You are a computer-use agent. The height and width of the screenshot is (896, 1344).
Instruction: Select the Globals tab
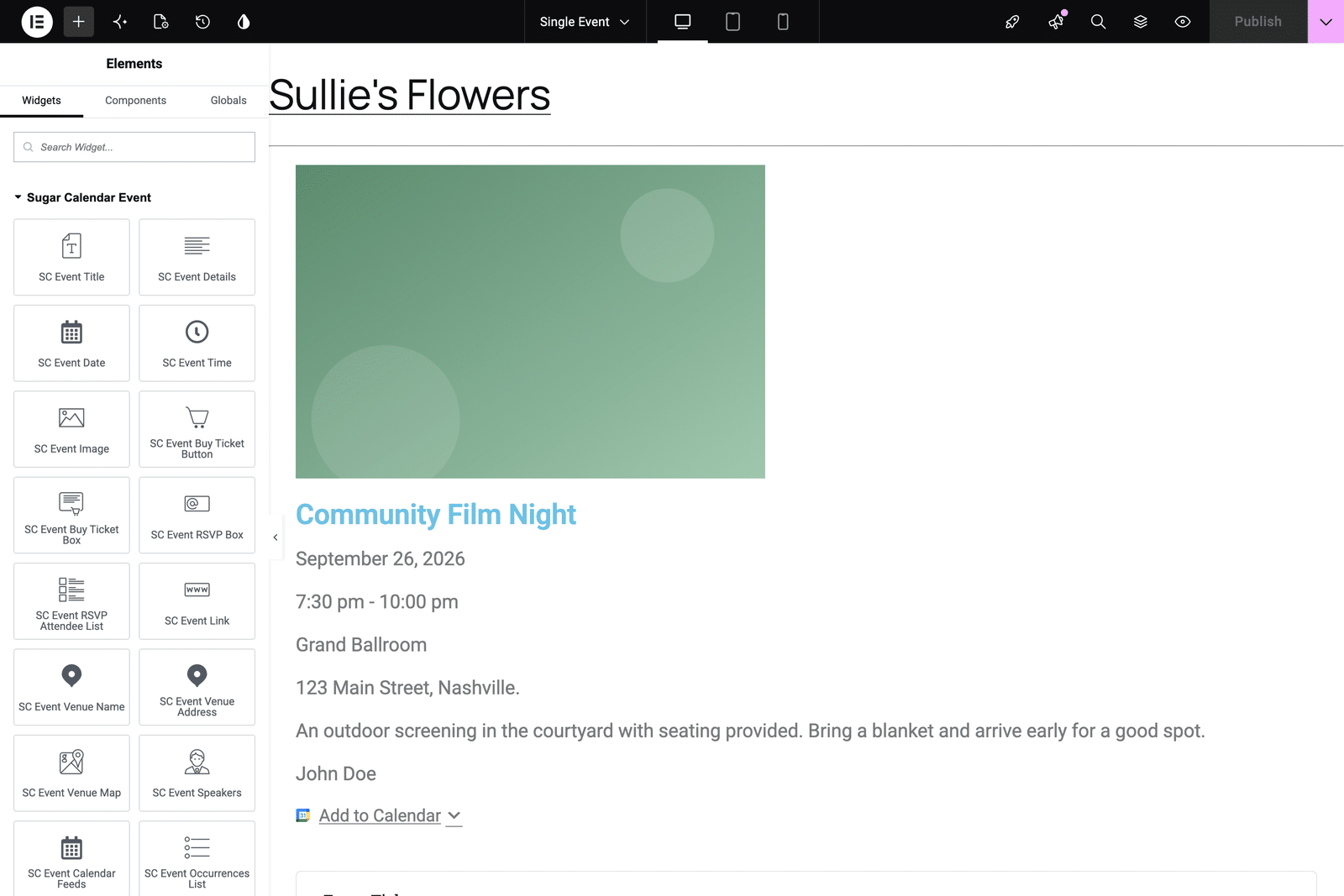coord(228,101)
